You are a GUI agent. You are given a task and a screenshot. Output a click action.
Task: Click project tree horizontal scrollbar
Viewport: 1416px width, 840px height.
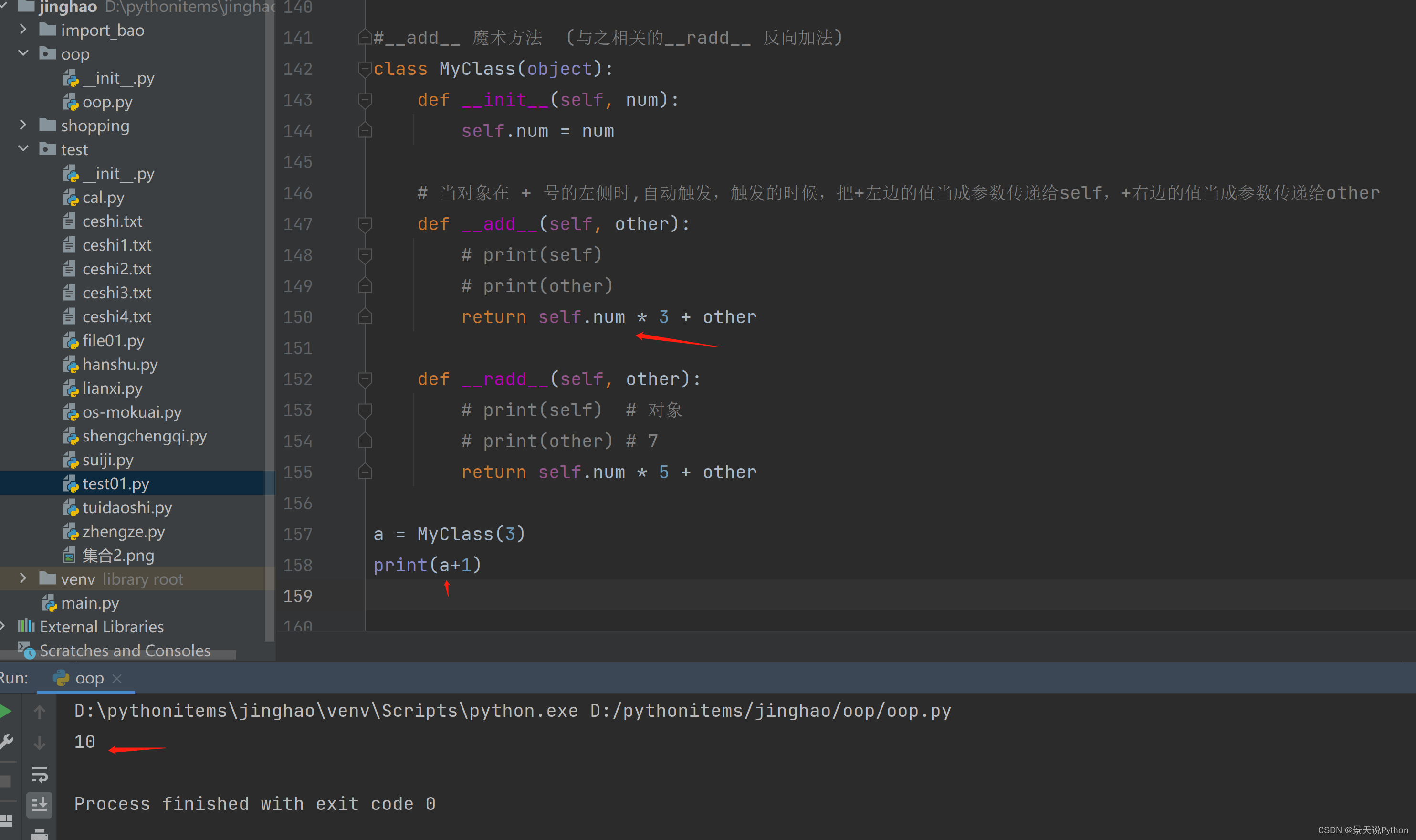[118, 655]
